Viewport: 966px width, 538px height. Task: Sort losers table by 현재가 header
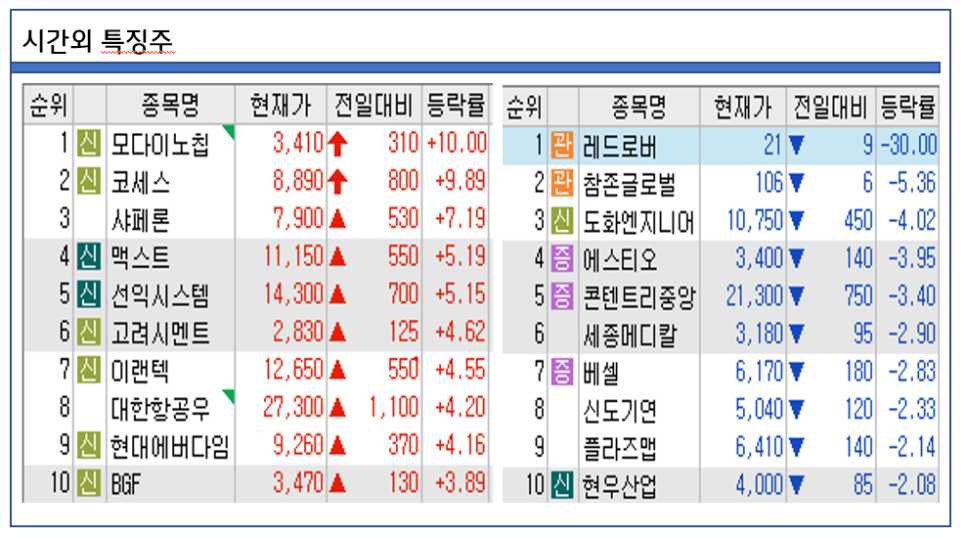[x=742, y=107]
